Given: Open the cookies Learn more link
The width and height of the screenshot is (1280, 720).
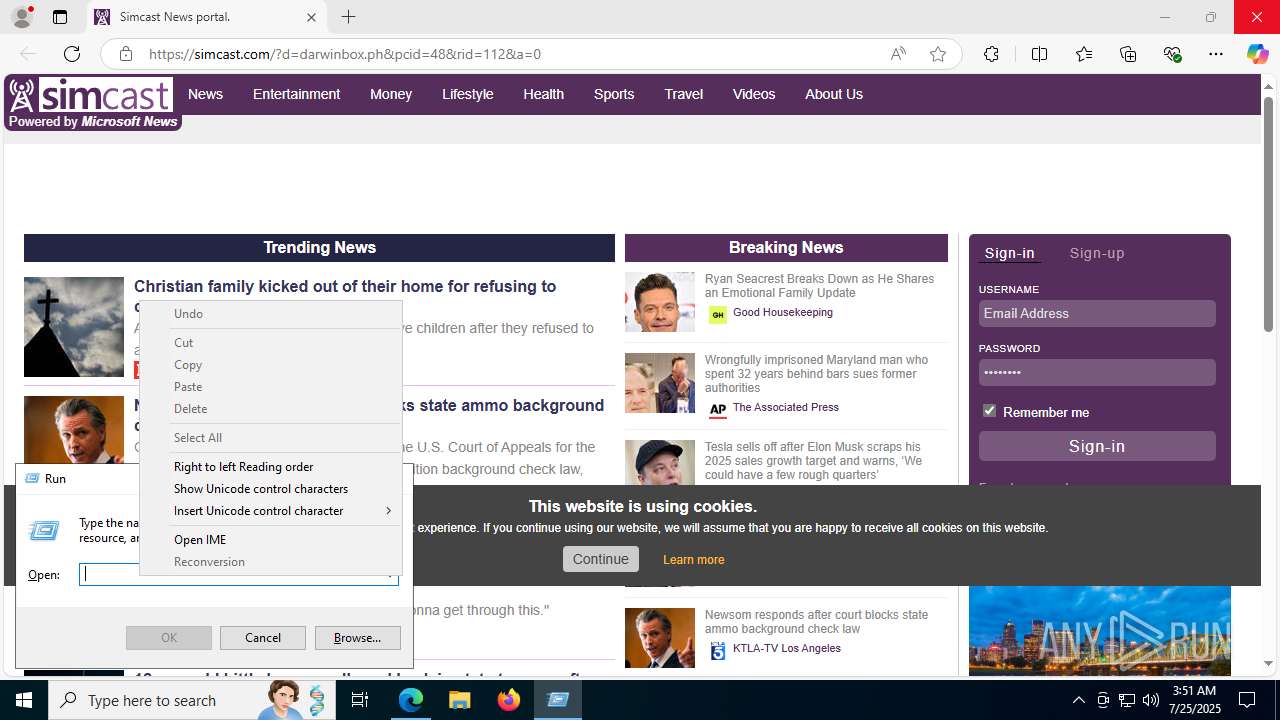Looking at the screenshot, I should click(694, 560).
